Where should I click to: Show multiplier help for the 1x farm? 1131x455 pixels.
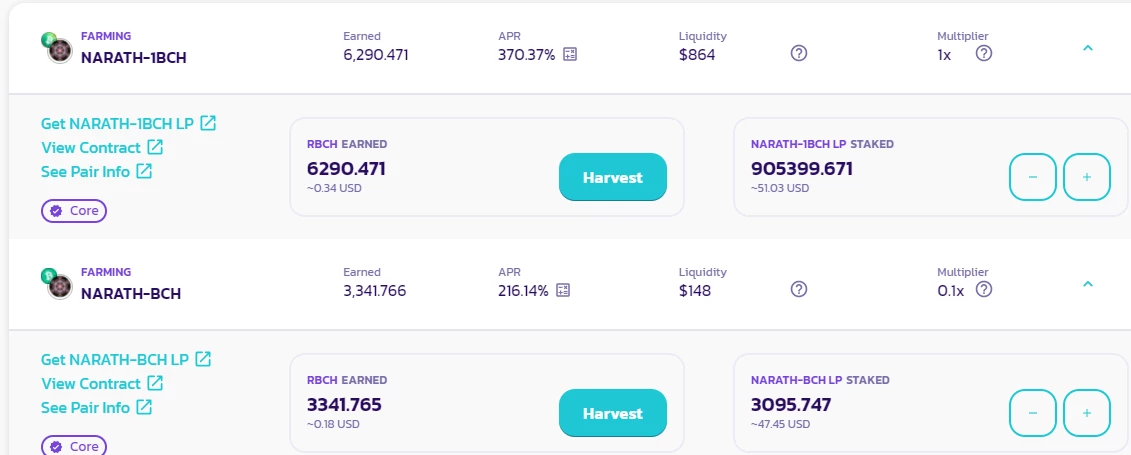(984, 53)
